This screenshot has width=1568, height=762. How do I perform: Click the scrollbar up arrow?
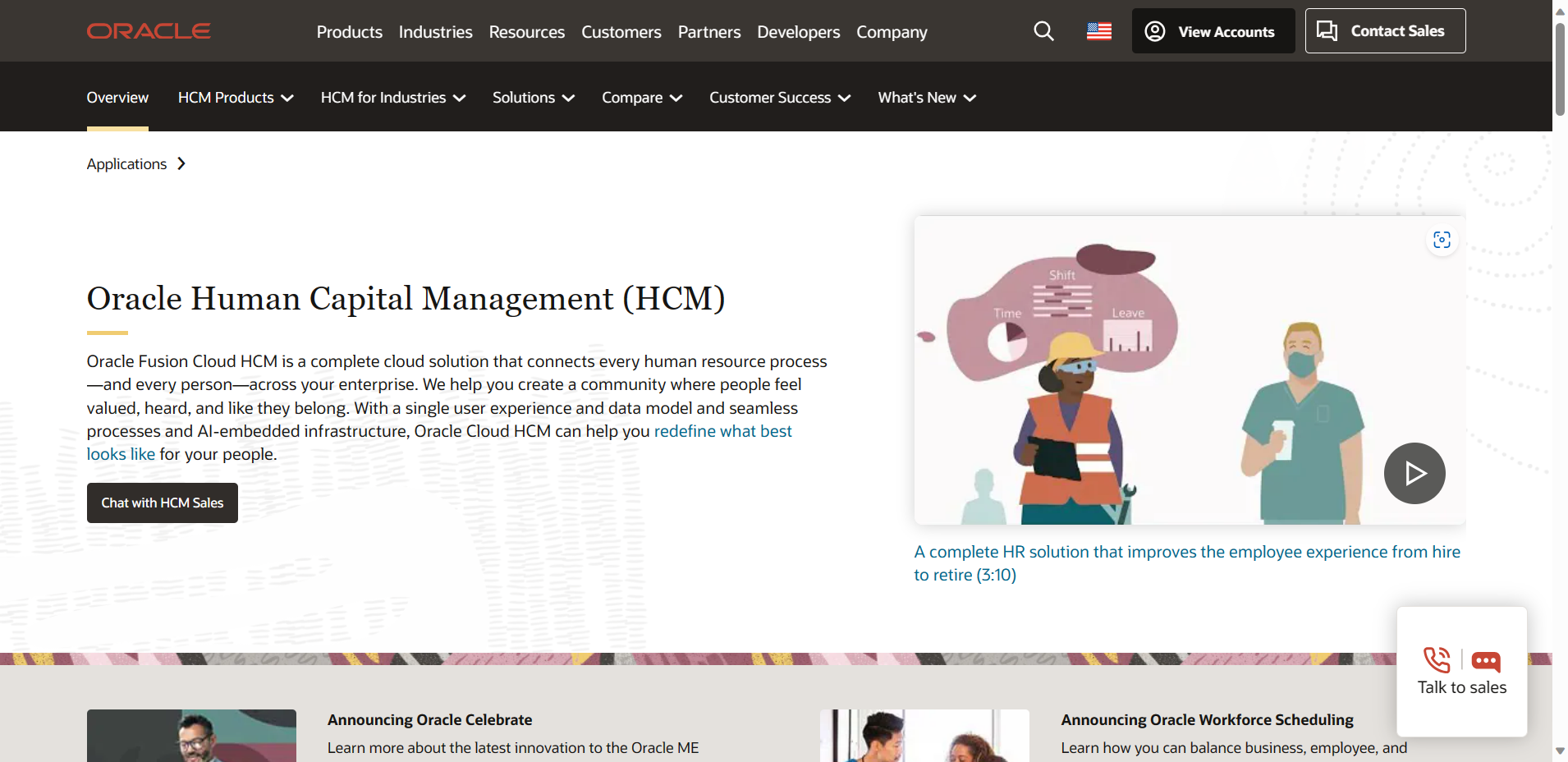(x=1560, y=11)
